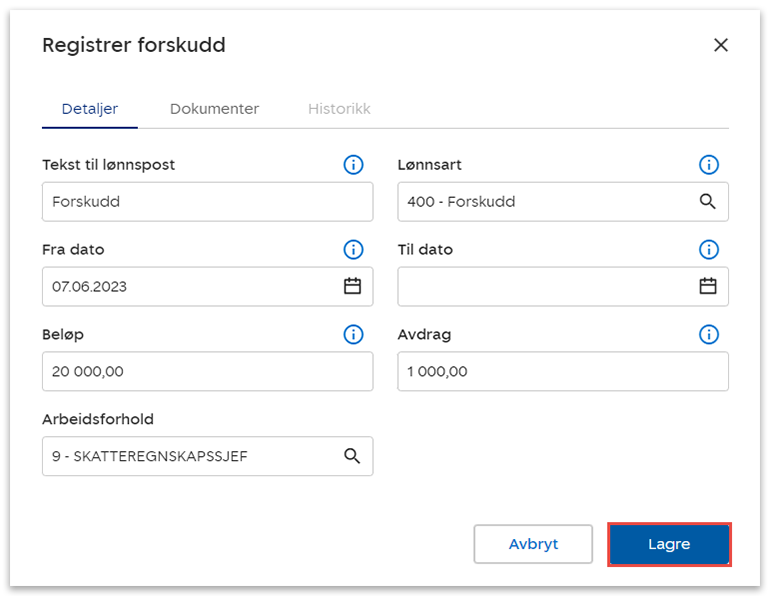Close the Registrer forskudd dialog
Viewport: 770px width, 596px height.
[x=720, y=45]
